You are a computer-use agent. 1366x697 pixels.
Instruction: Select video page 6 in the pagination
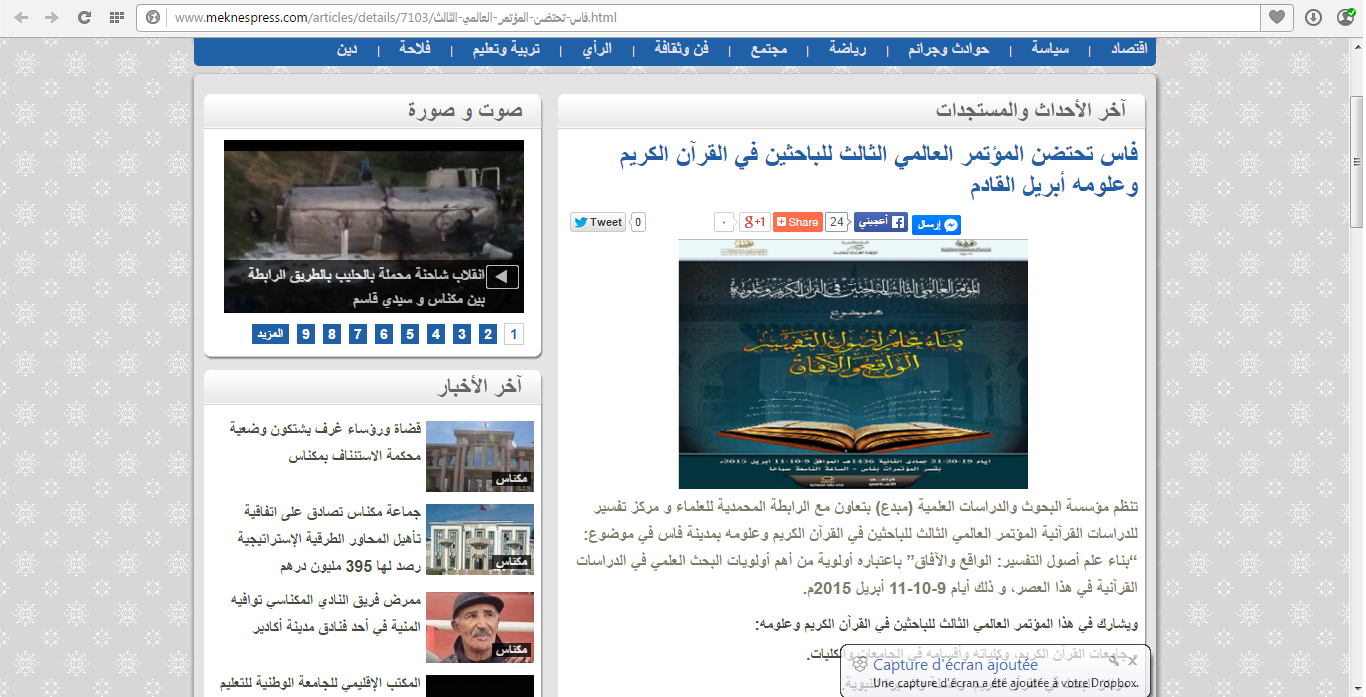coord(383,334)
